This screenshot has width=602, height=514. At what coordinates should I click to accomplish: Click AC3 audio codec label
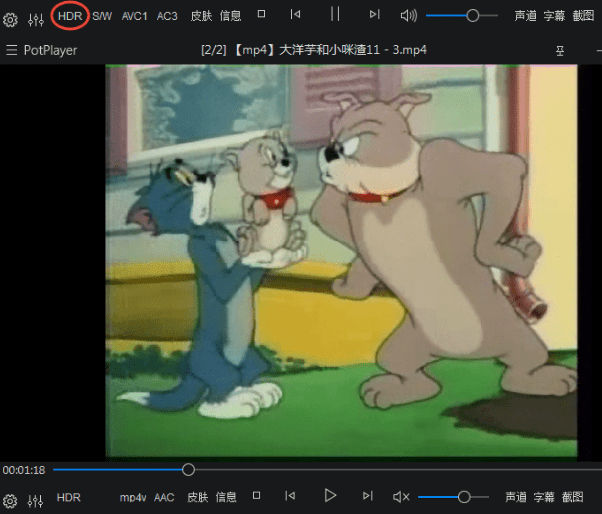point(167,16)
